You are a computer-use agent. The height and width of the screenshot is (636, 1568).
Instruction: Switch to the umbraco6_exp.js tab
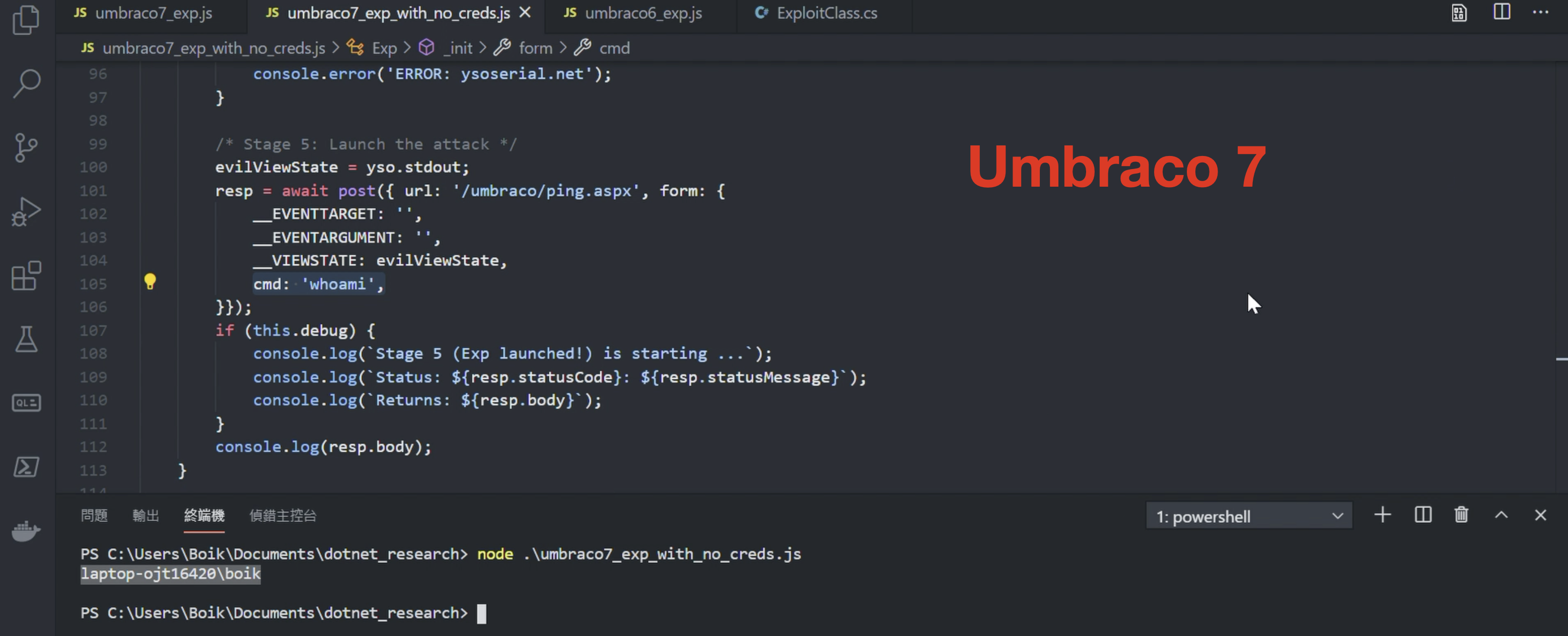643,13
